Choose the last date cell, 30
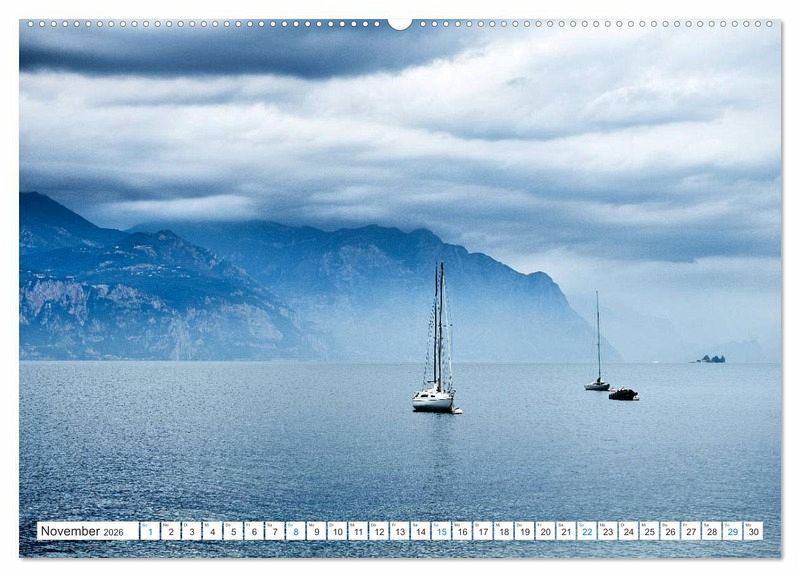 point(754,531)
